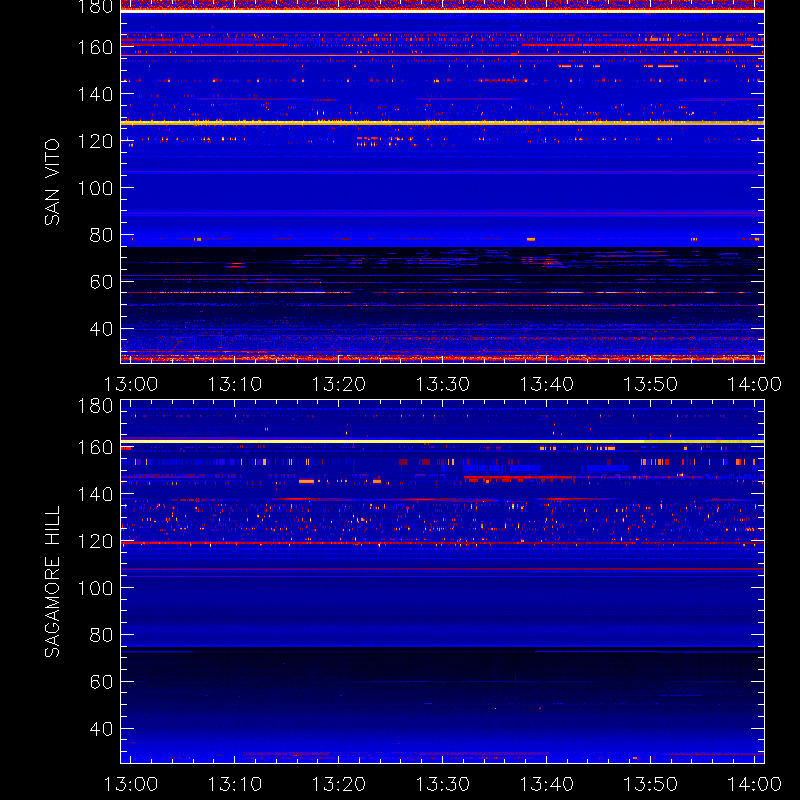
Task: Click the thin red line near 108 in Sagamore Hill
Action: [442, 569]
